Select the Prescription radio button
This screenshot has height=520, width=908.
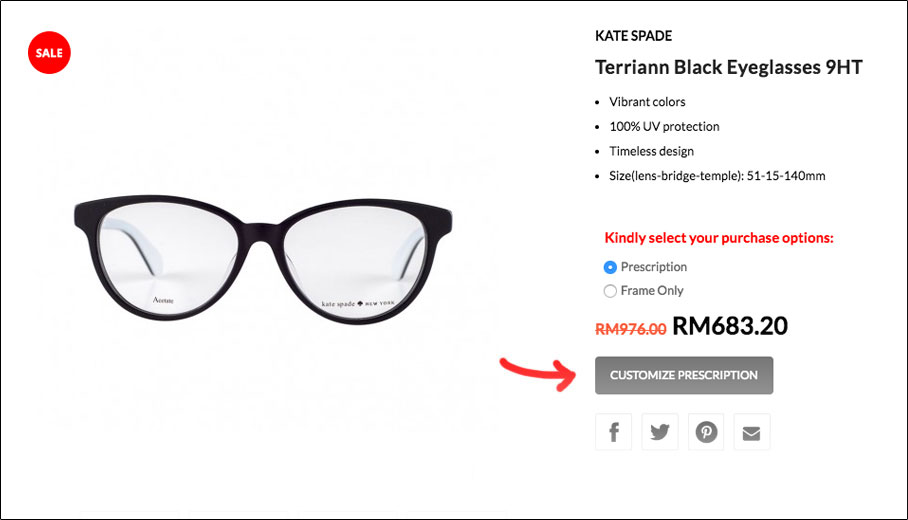point(610,268)
